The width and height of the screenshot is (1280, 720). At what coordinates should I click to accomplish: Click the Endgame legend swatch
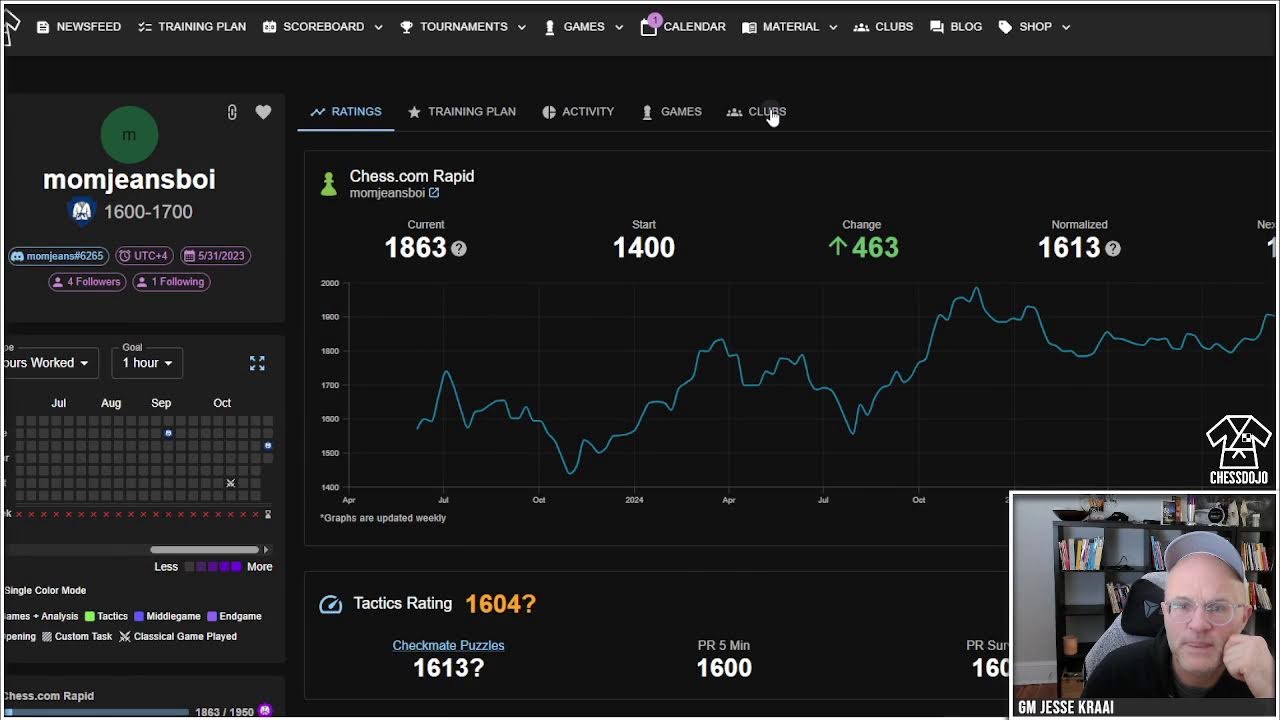(212, 617)
